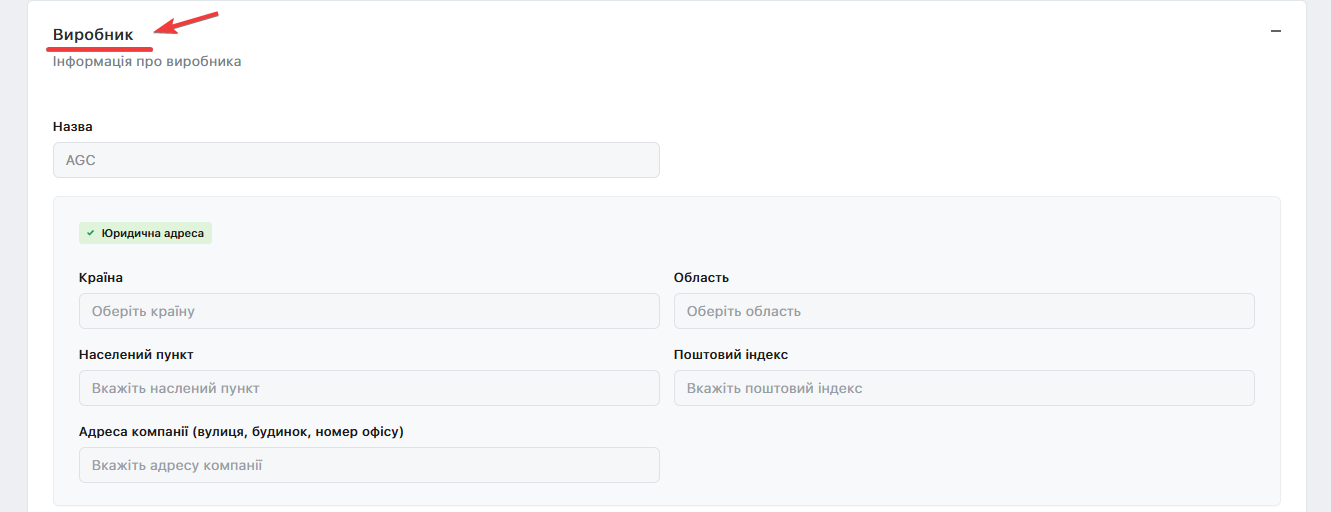Image resolution: width=1331 pixels, height=512 pixels.
Task: Focus the Назва field containing AGC
Action: [356, 160]
